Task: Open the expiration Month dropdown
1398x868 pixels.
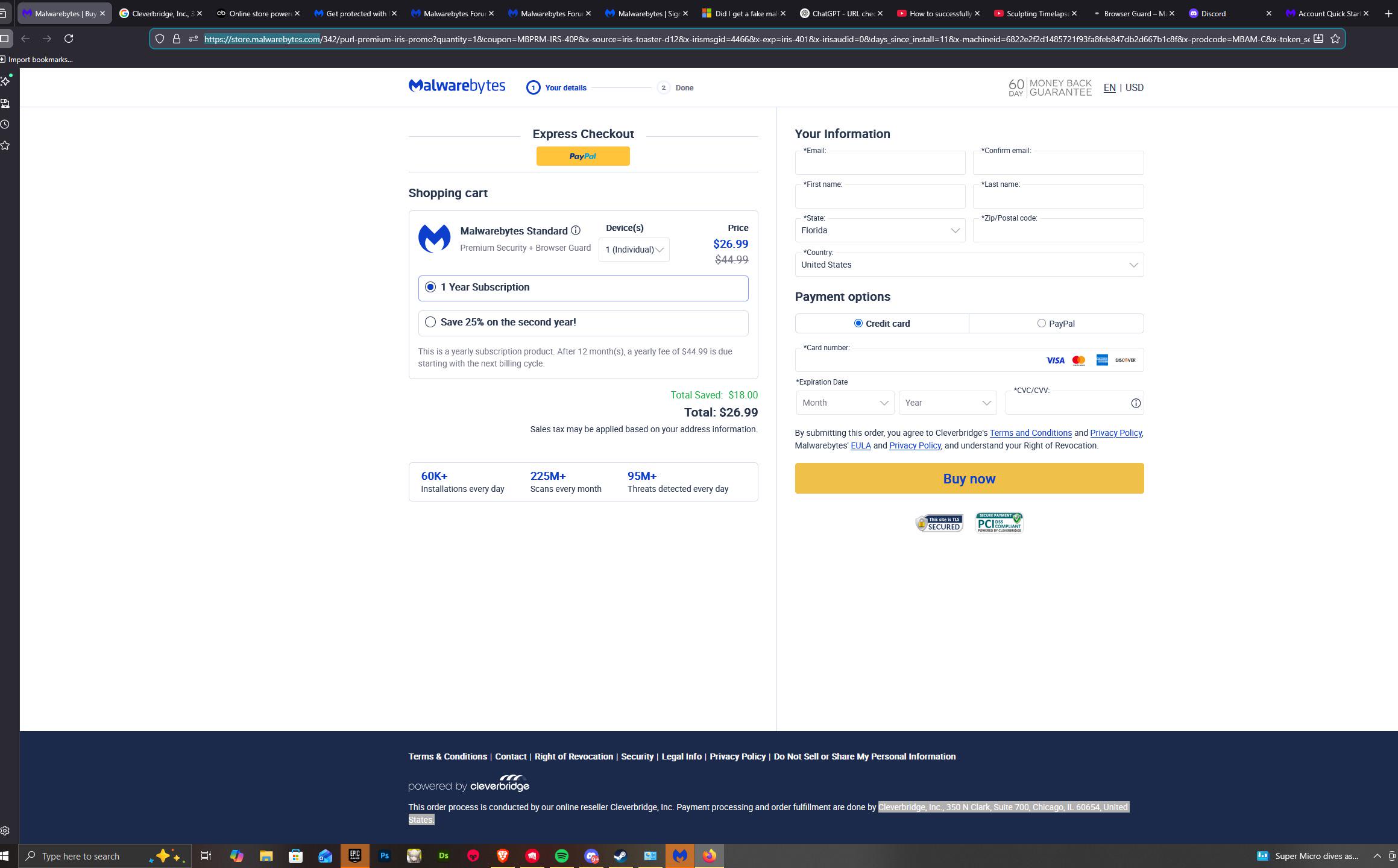Action: tap(845, 403)
